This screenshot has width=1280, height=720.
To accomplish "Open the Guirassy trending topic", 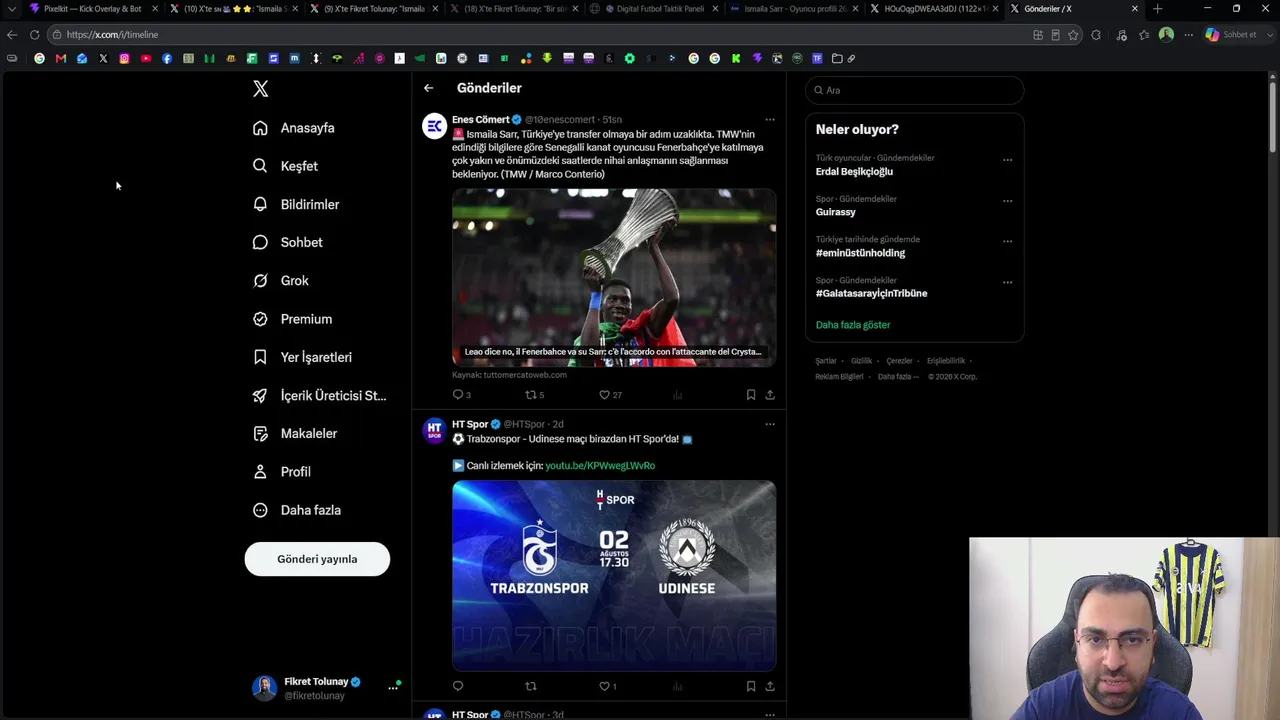I will 836,212.
